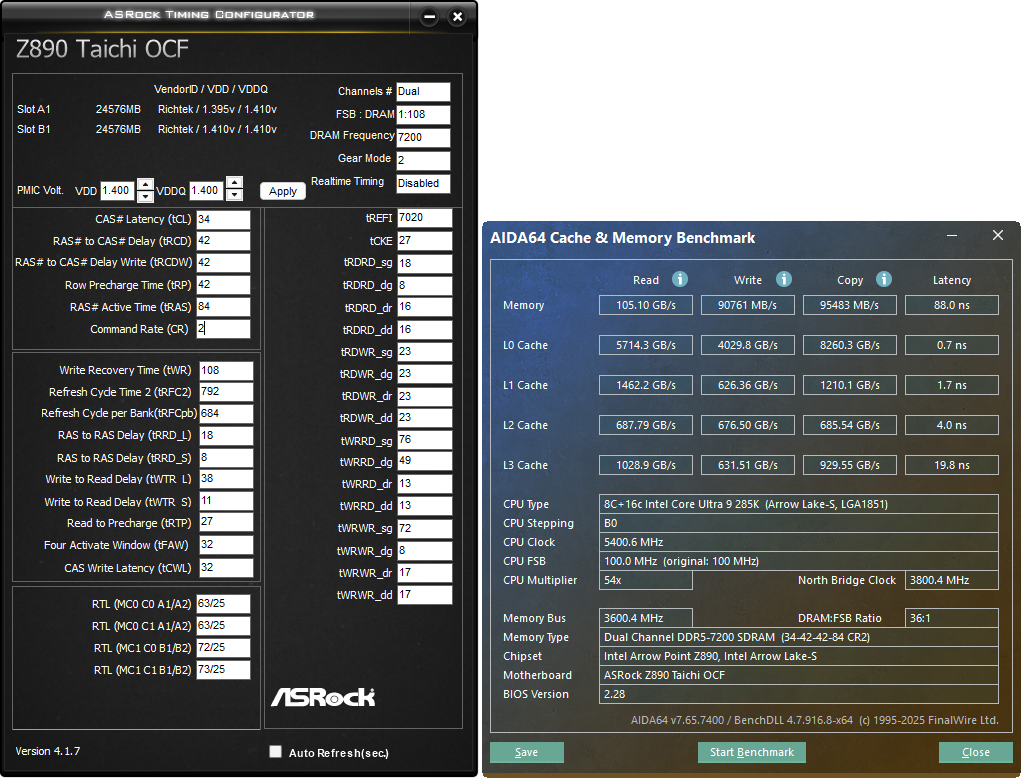Select the FSB : DRAM ratio field
Image resolution: width=1022 pixels, height=779 pixels.
423,115
